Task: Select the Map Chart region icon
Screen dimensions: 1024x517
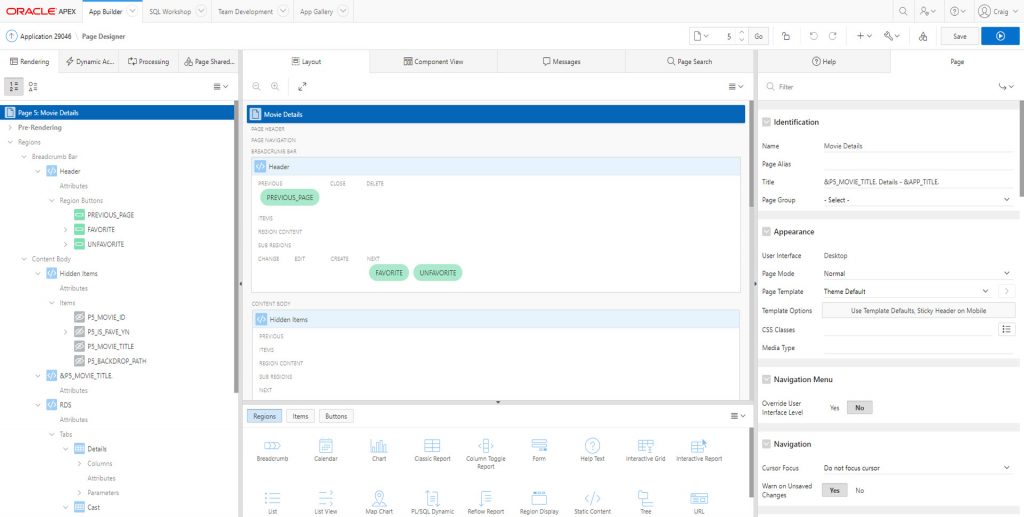Action: click(379, 503)
